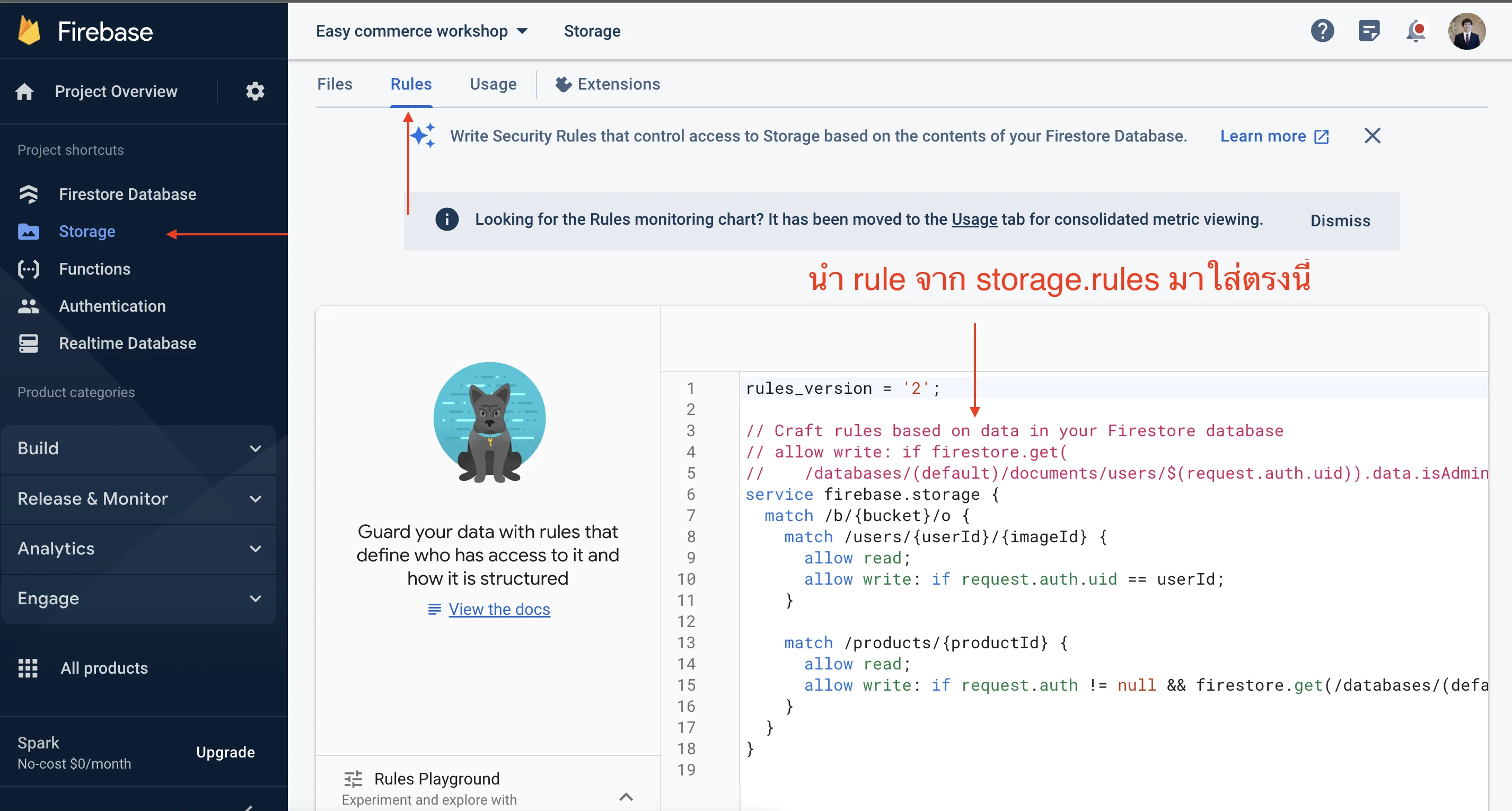Expand the Build category
This screenshot has width=1512, height=811.
point(138,448)
